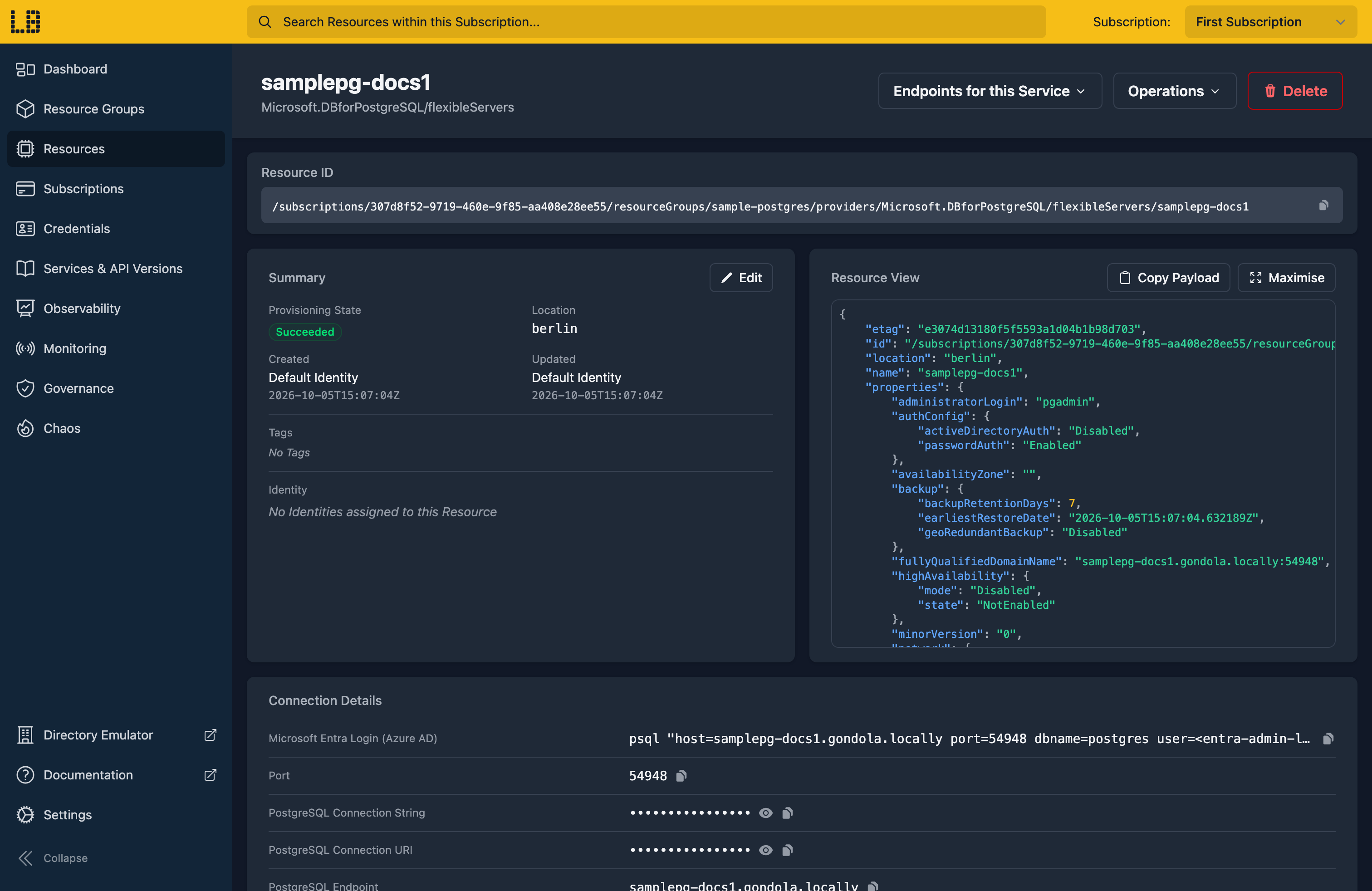Click the Chaos flame icon

click(25, 428)
